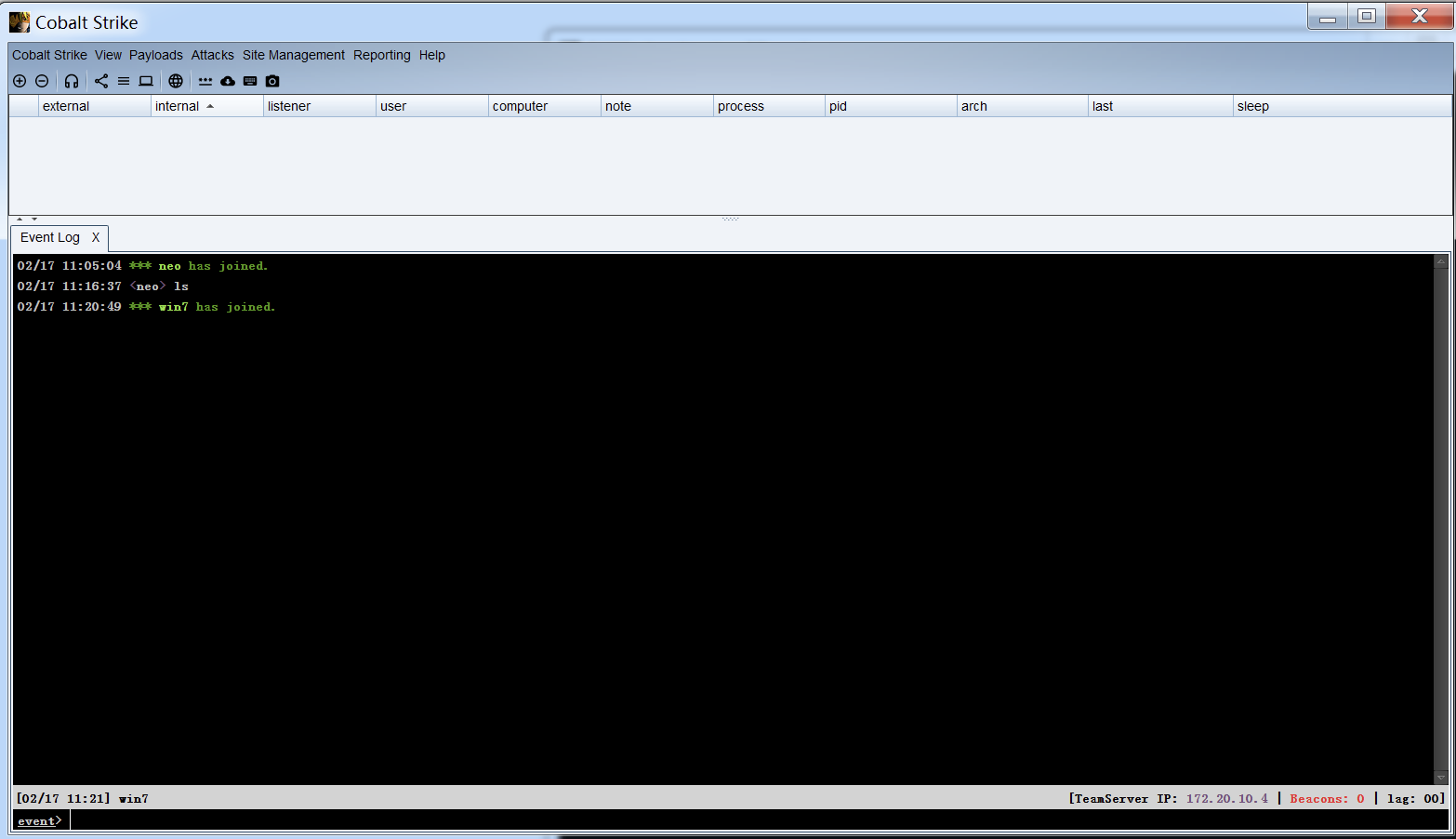View keystrokes with the keyboard icon
Screen dimensions: 1456x839
(250, 81)
